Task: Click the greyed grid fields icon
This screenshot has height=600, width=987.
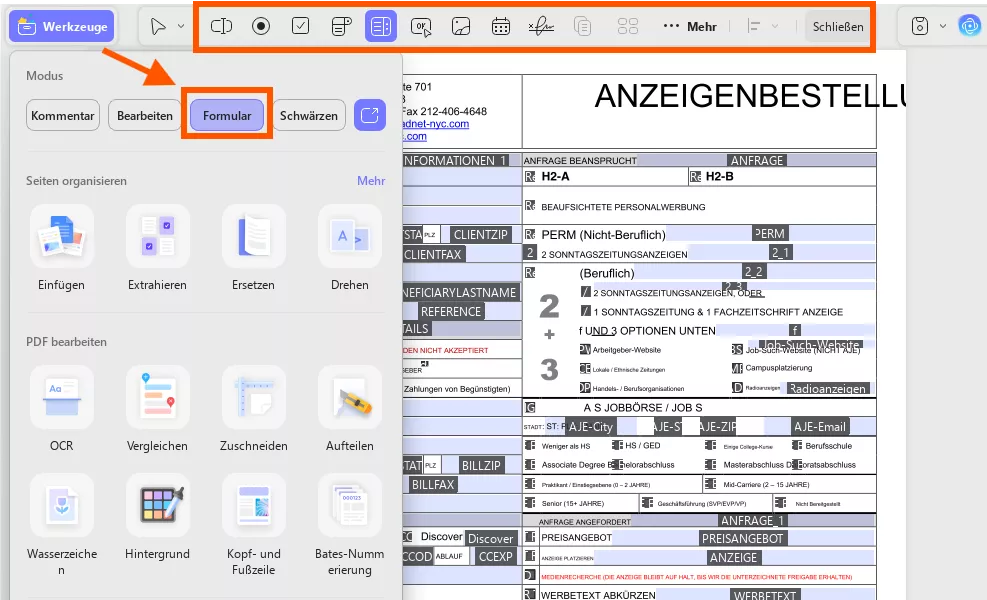Action: pos(628,26)
